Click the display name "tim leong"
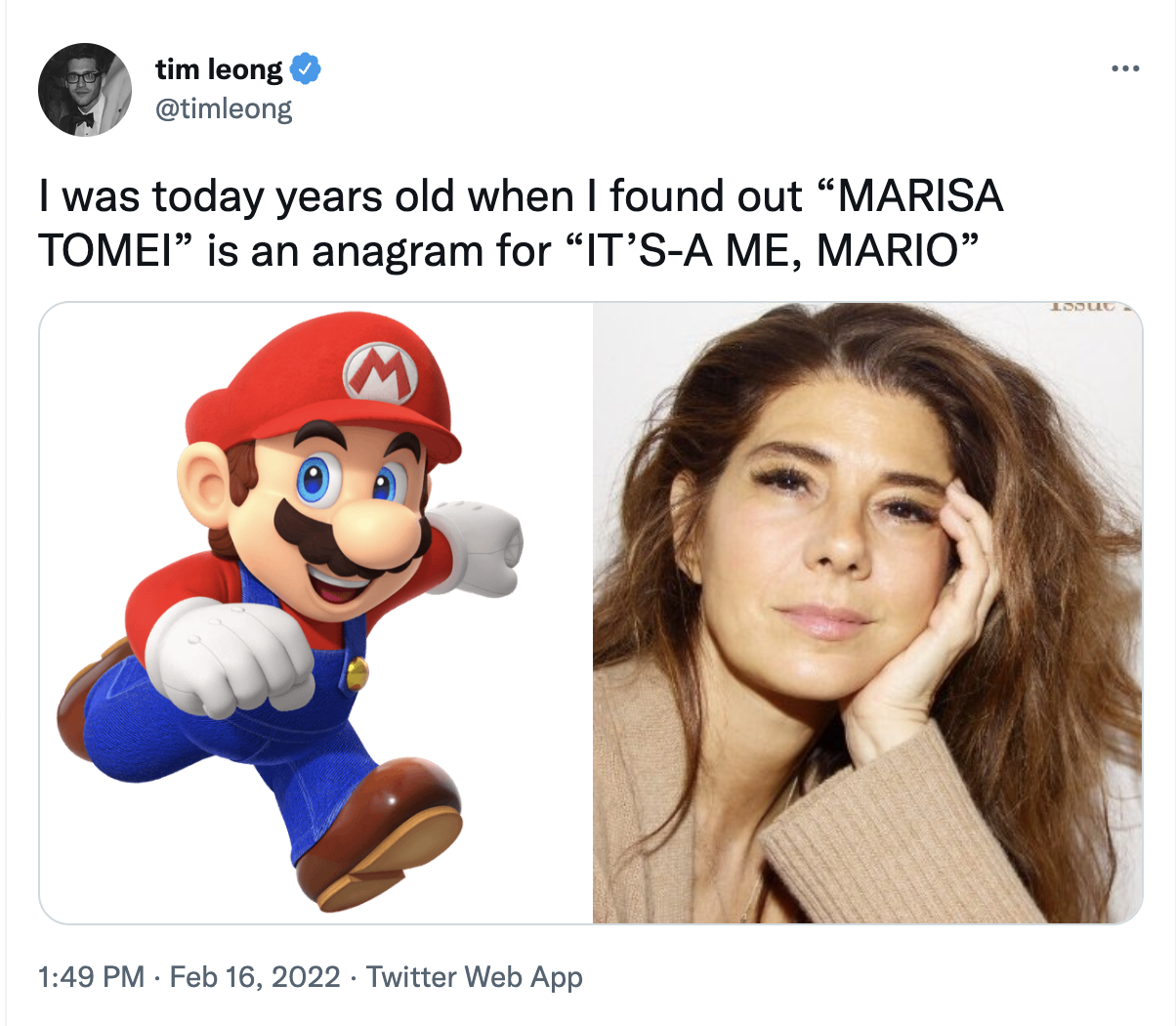Image resolution: width=1176 pixels, height=1026 pixels. click(x=219, y=69)
